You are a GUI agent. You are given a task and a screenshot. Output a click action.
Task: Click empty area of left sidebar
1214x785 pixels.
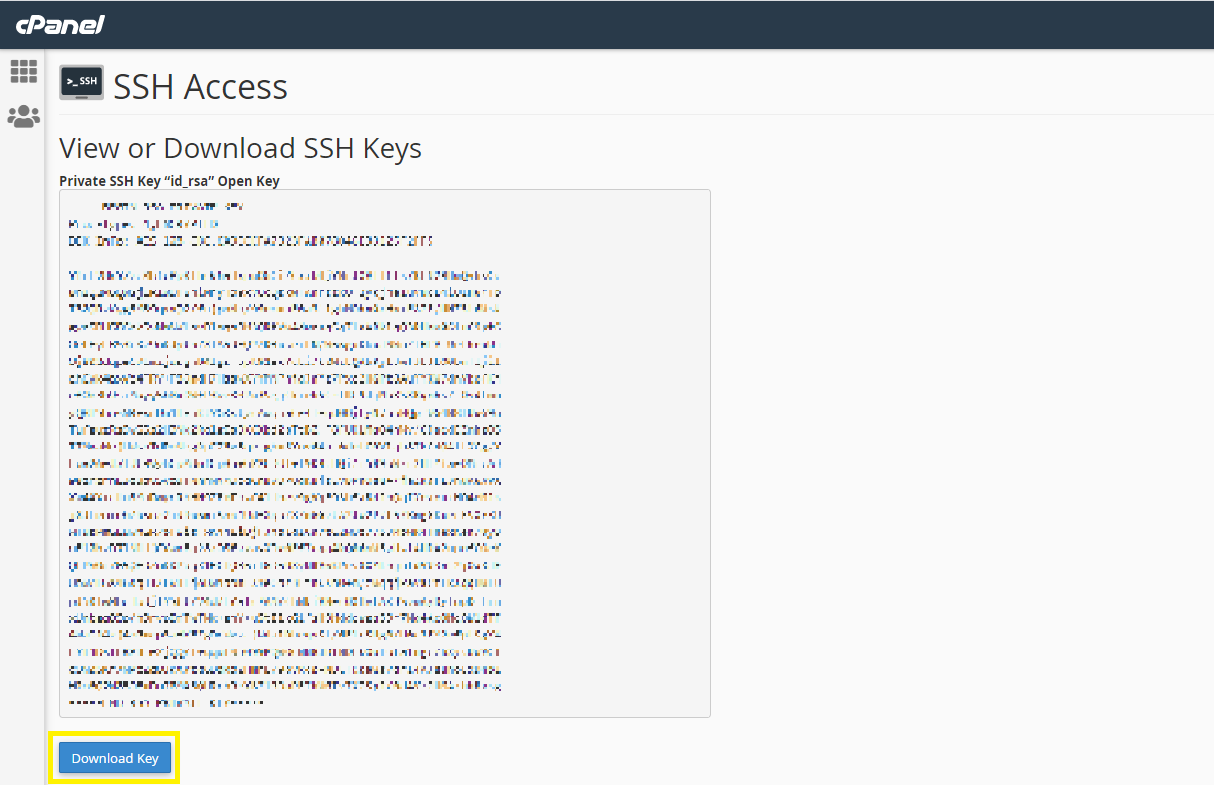click(x=23, y=450)
